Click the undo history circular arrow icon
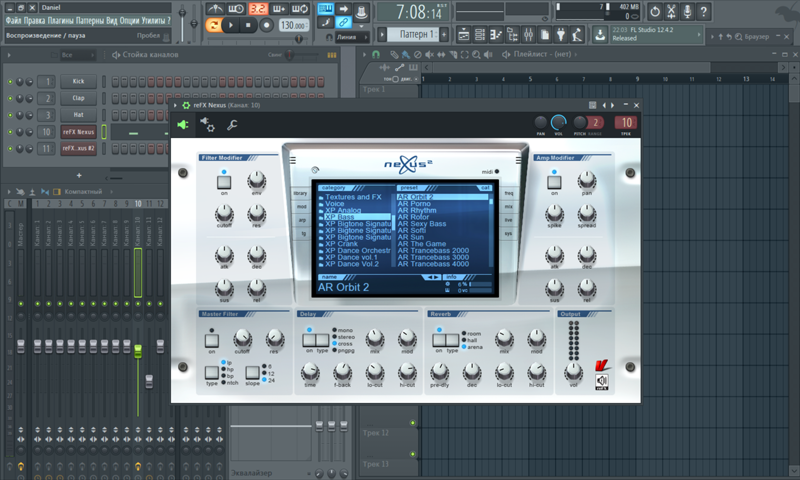 655,11
